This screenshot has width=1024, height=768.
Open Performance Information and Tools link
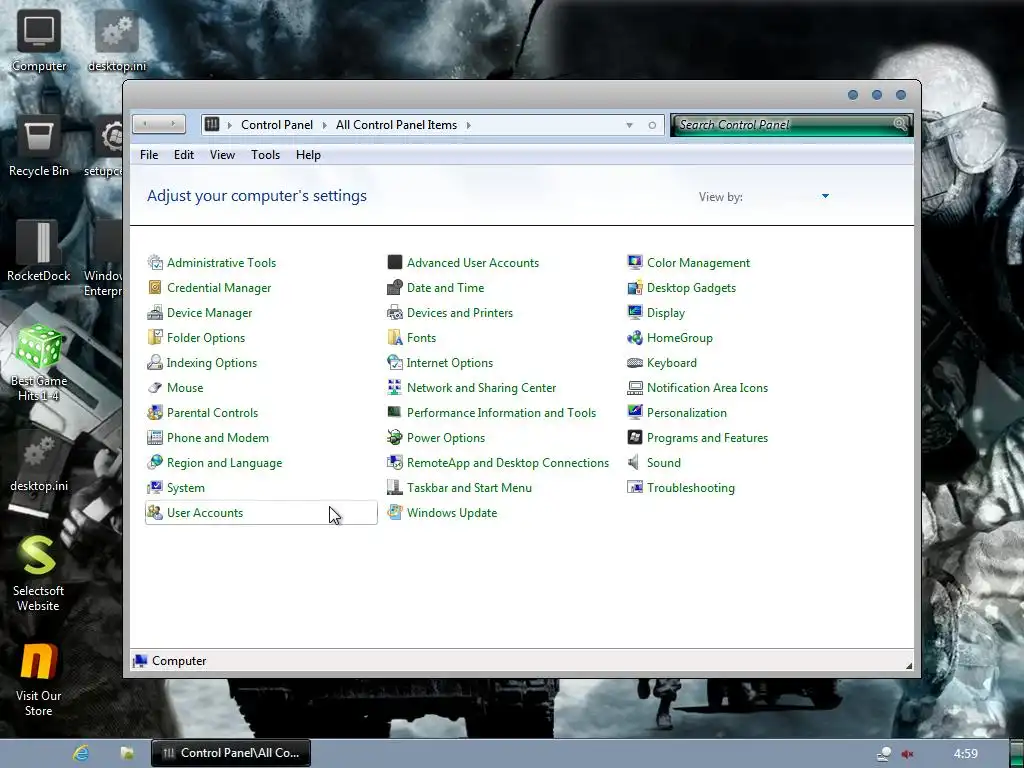click(501, 413)
